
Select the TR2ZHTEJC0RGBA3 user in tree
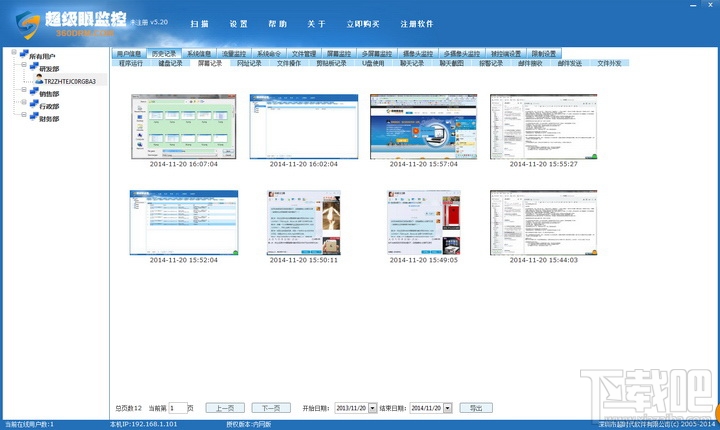[70, 81]
